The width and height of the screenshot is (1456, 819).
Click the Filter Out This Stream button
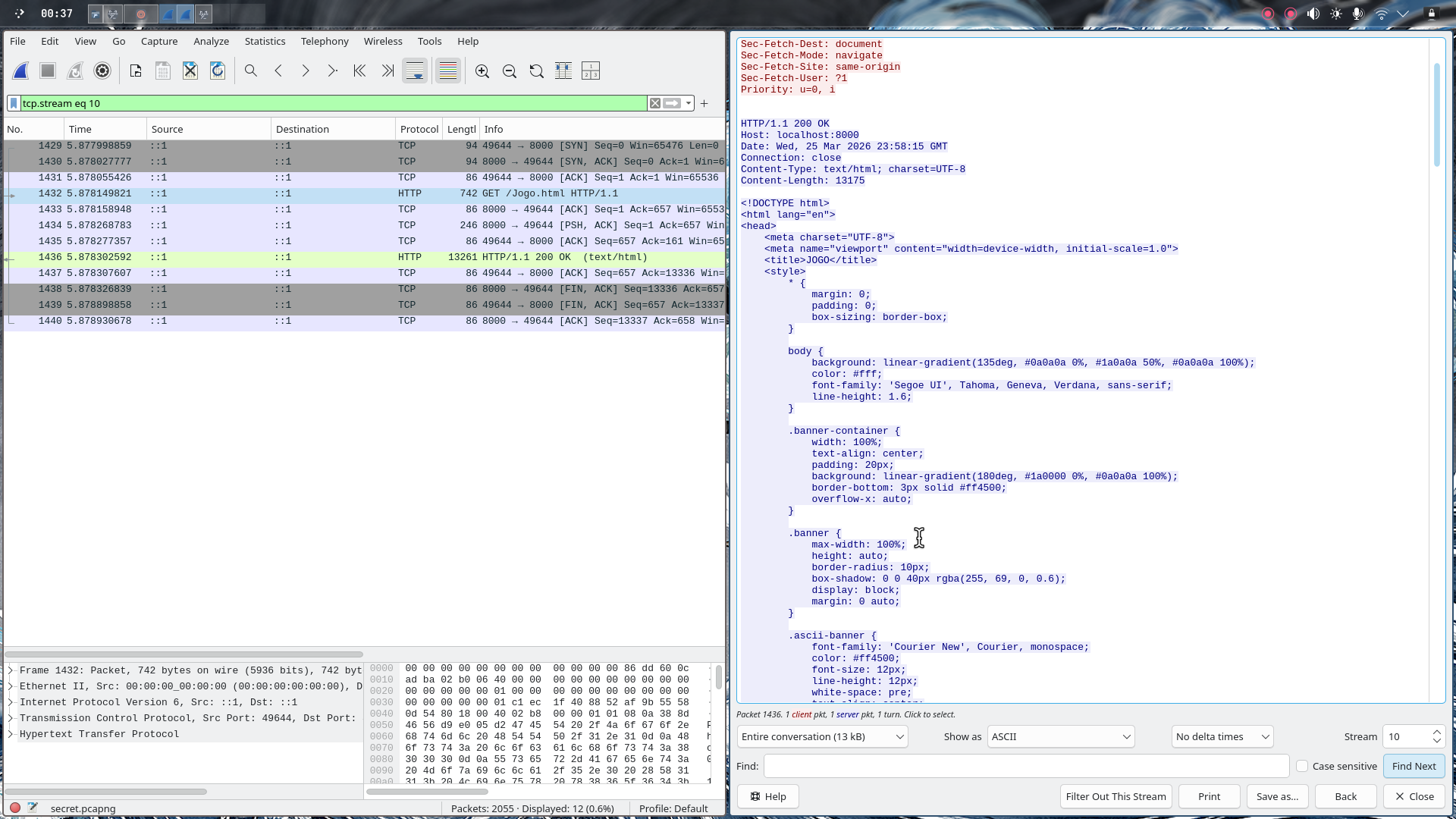click(x=1116, y=796)
